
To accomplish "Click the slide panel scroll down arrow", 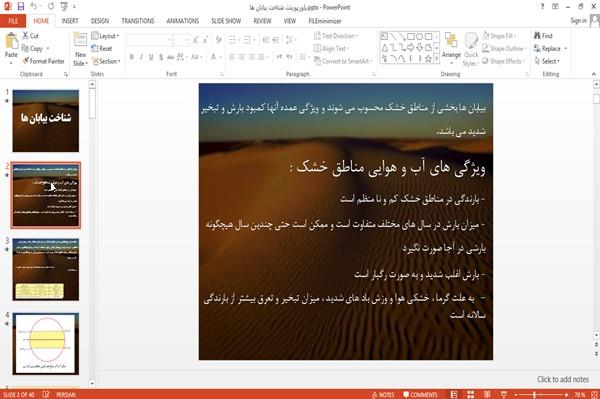I will 92,383.
